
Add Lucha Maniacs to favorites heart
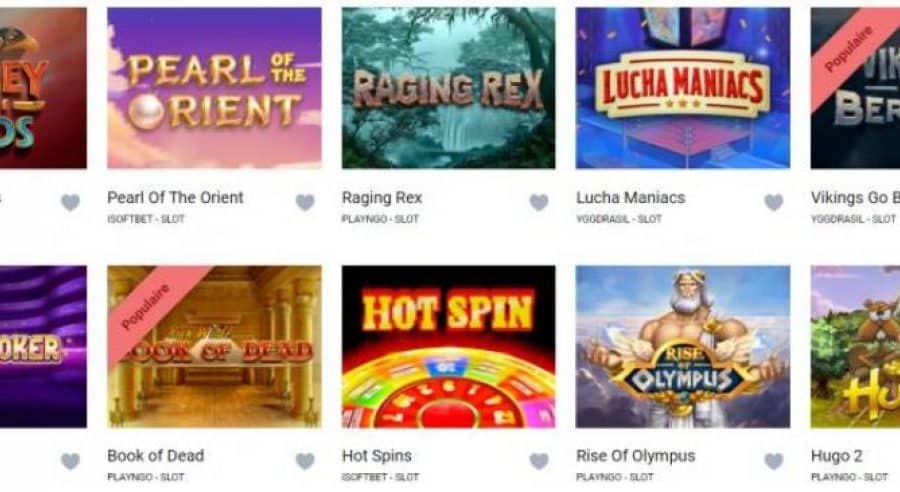tap(773, 202)
